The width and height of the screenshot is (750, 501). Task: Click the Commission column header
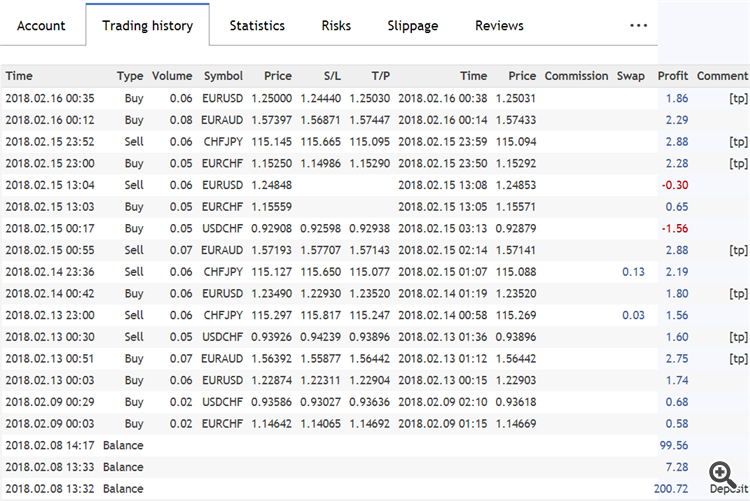pyautogui.click(x=576, y=76)
